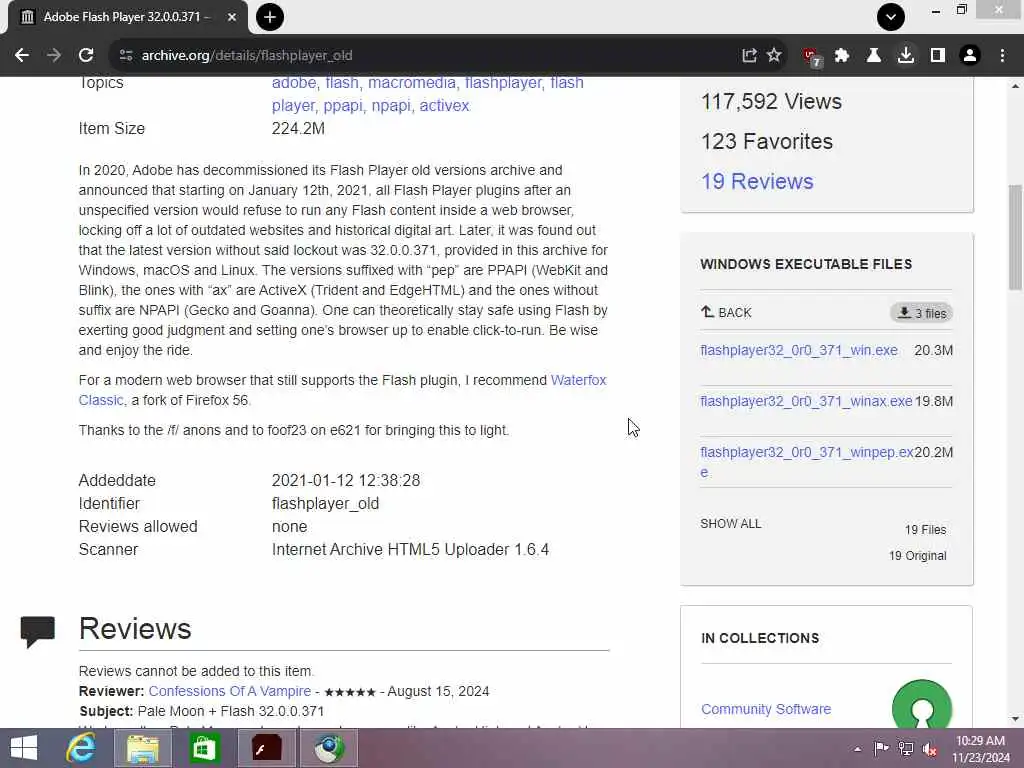
Task: Open the Windows Start button
Action: [24, 748]
